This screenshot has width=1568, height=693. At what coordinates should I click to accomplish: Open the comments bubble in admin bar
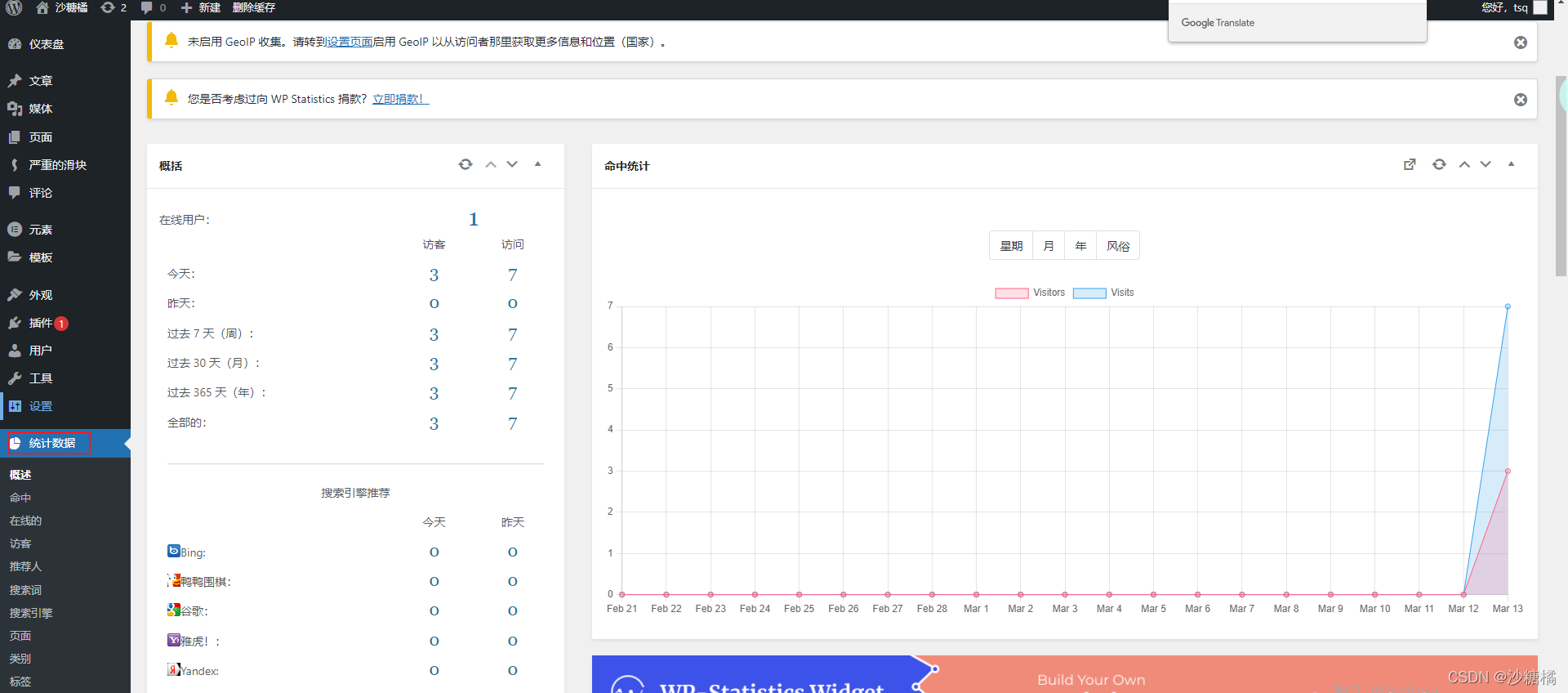(153, 7)
